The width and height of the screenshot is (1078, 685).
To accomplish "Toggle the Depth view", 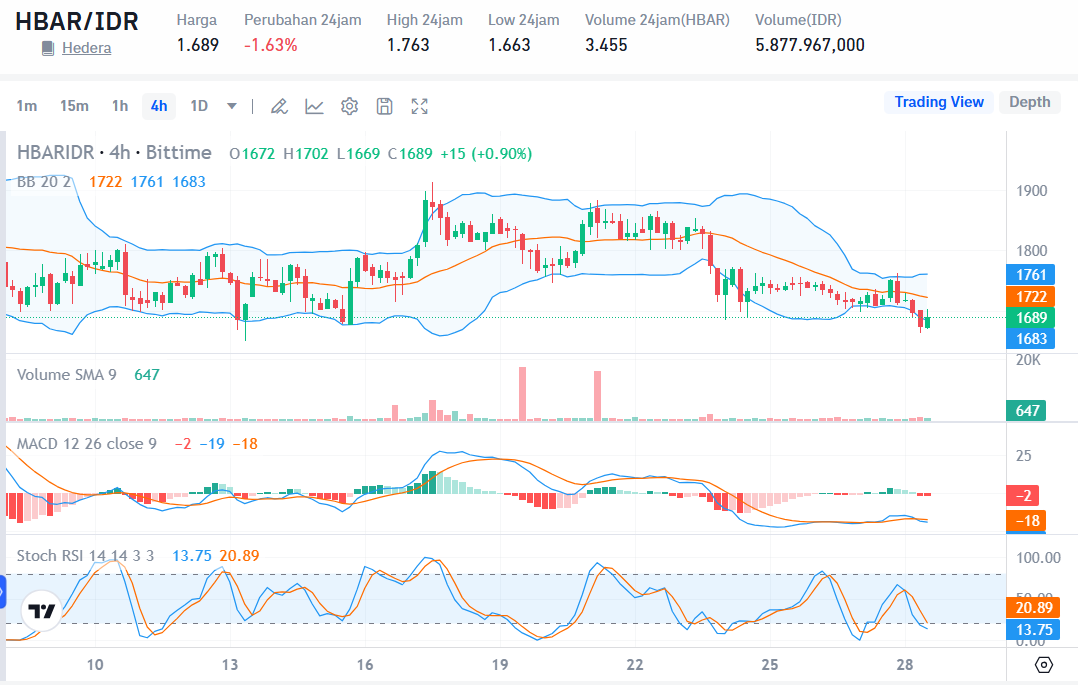I will pyautogui.click(x=1029, y=102).
